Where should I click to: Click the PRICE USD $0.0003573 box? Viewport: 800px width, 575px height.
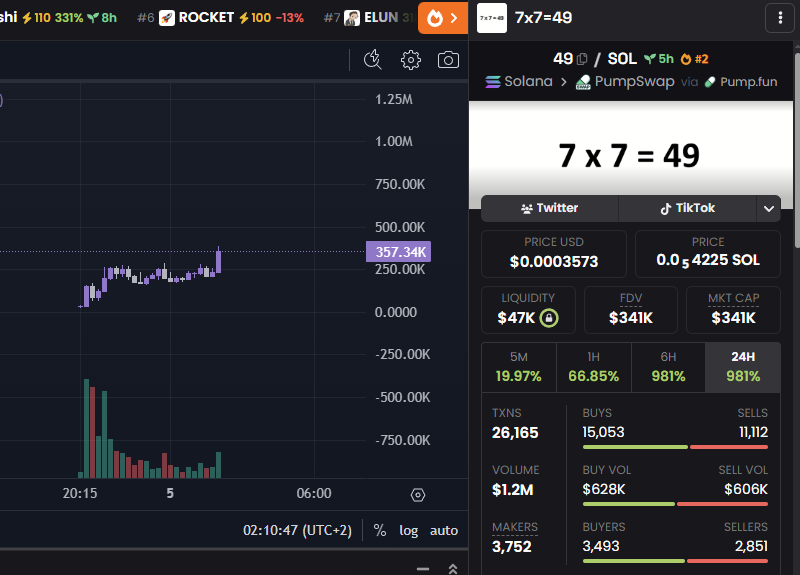pos(554,254)
